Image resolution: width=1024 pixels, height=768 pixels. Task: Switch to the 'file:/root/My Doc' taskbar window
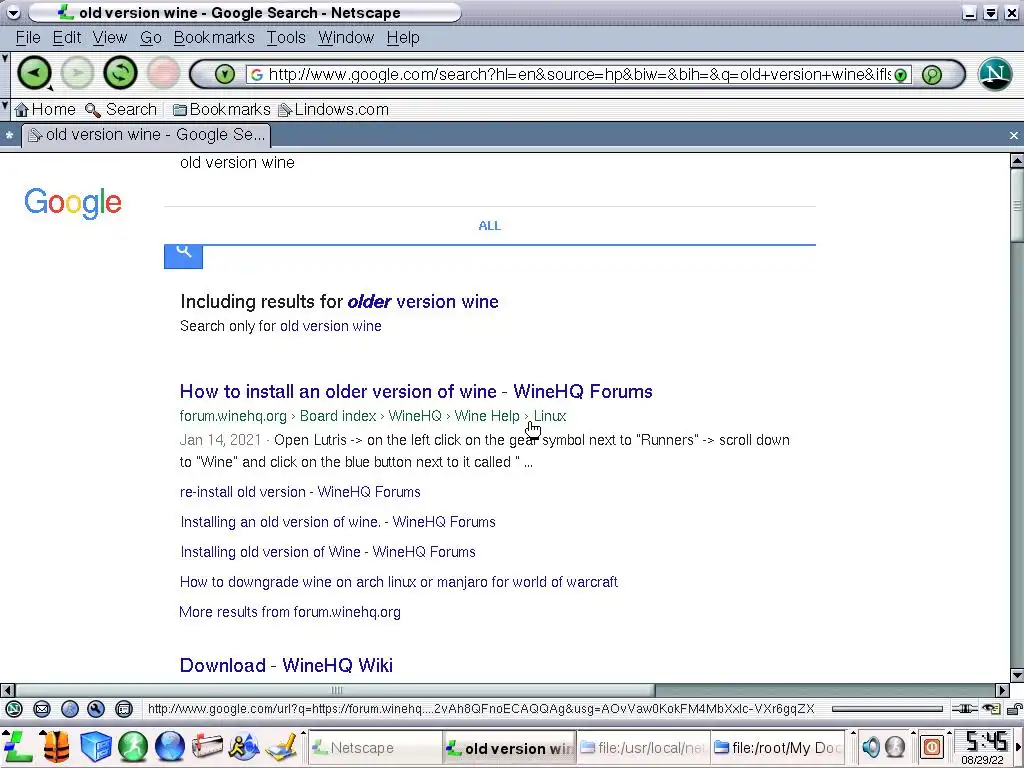777,747
